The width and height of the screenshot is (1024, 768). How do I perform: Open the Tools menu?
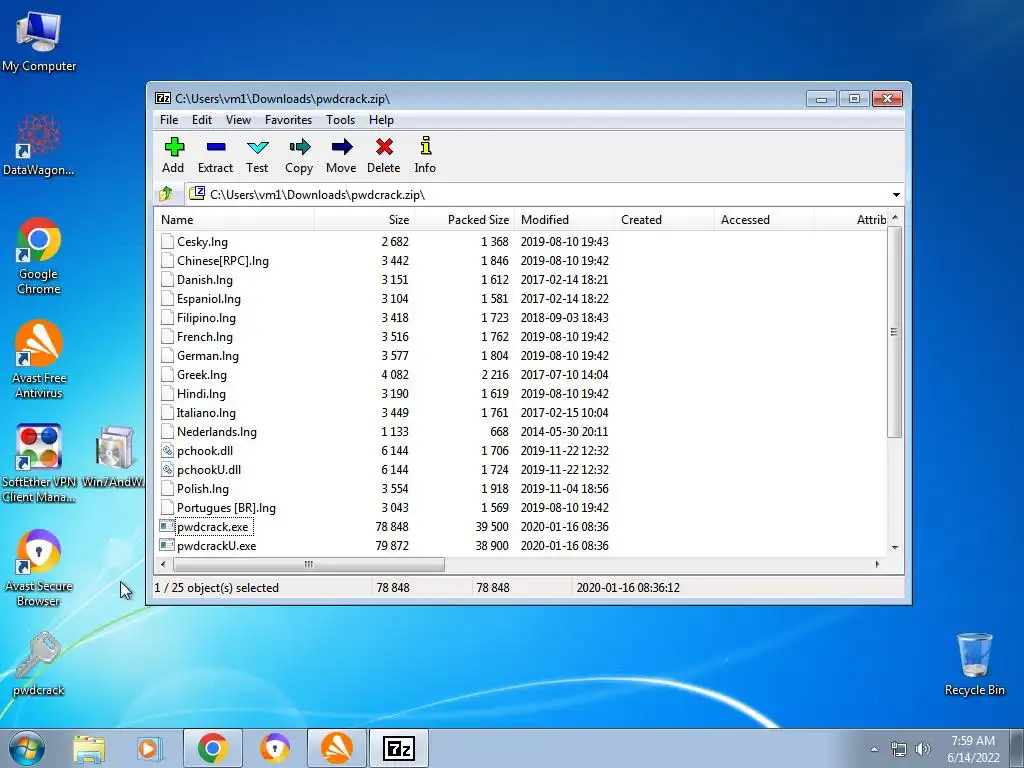pyautogui.click(x=340, y=120)
